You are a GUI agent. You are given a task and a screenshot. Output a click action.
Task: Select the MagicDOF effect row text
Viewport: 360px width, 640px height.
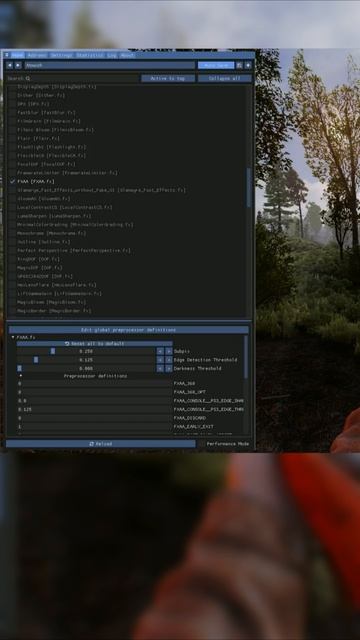coord(40,267)
